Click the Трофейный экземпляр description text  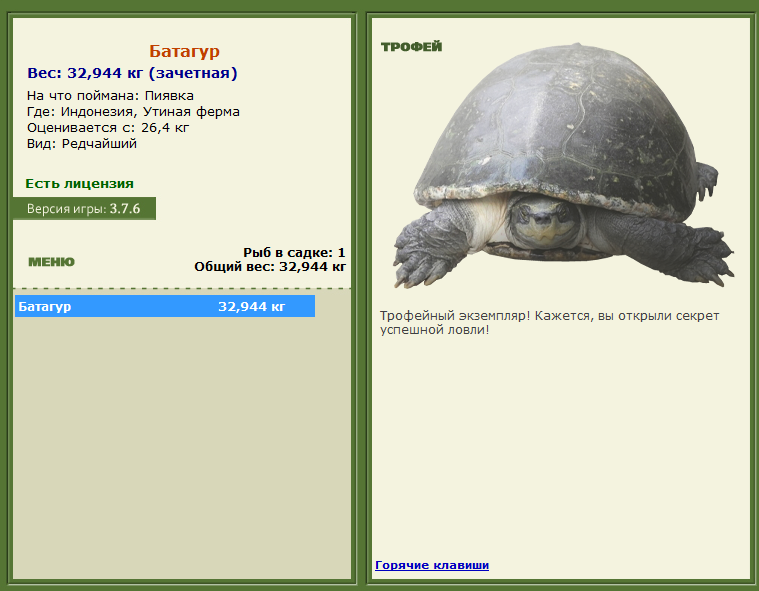point(549,323)
